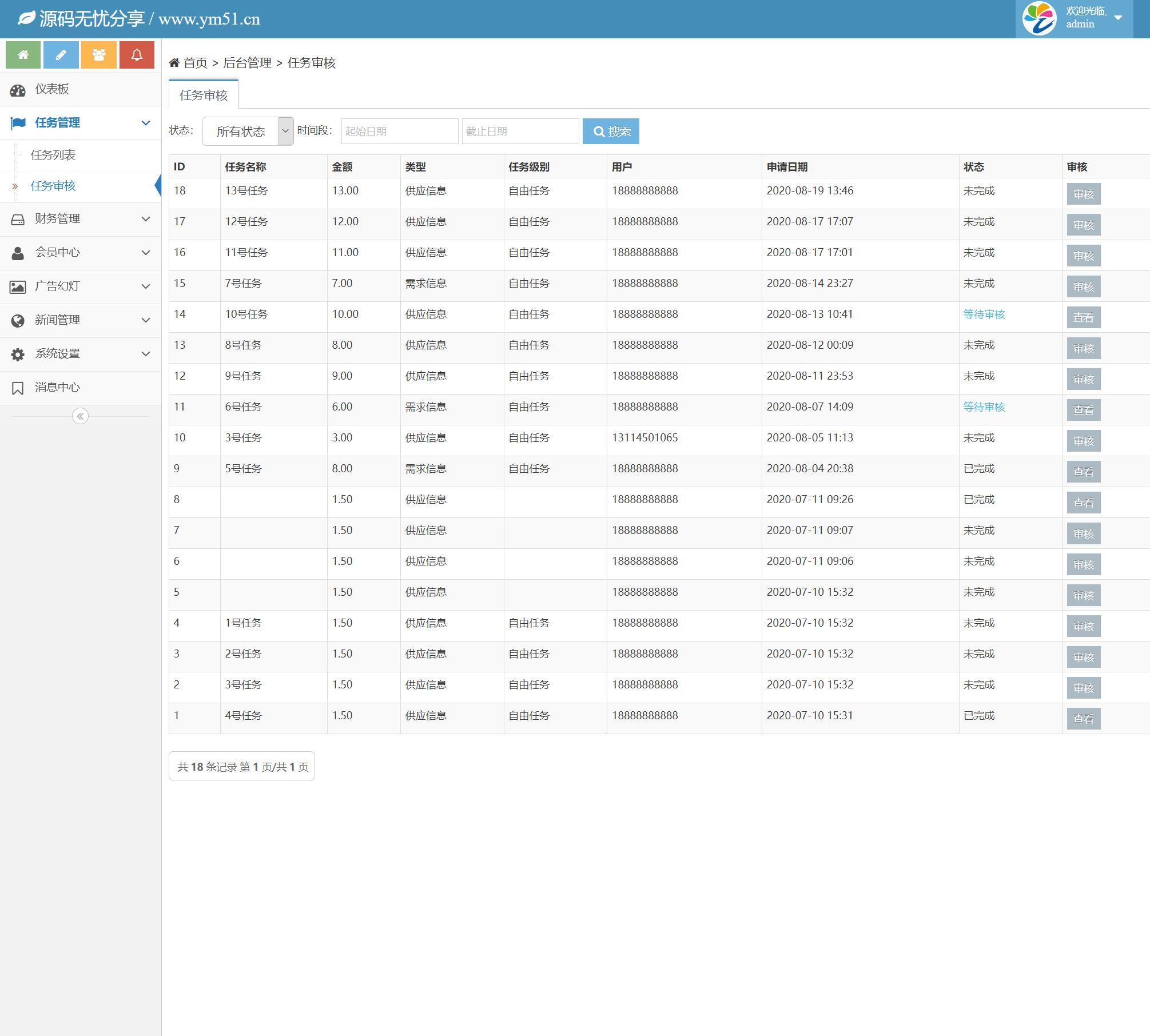The height and width of the screenshot is (1036, 1150).
Task: Open the admin account dropdown arrow
Action: pos(1118,18)
